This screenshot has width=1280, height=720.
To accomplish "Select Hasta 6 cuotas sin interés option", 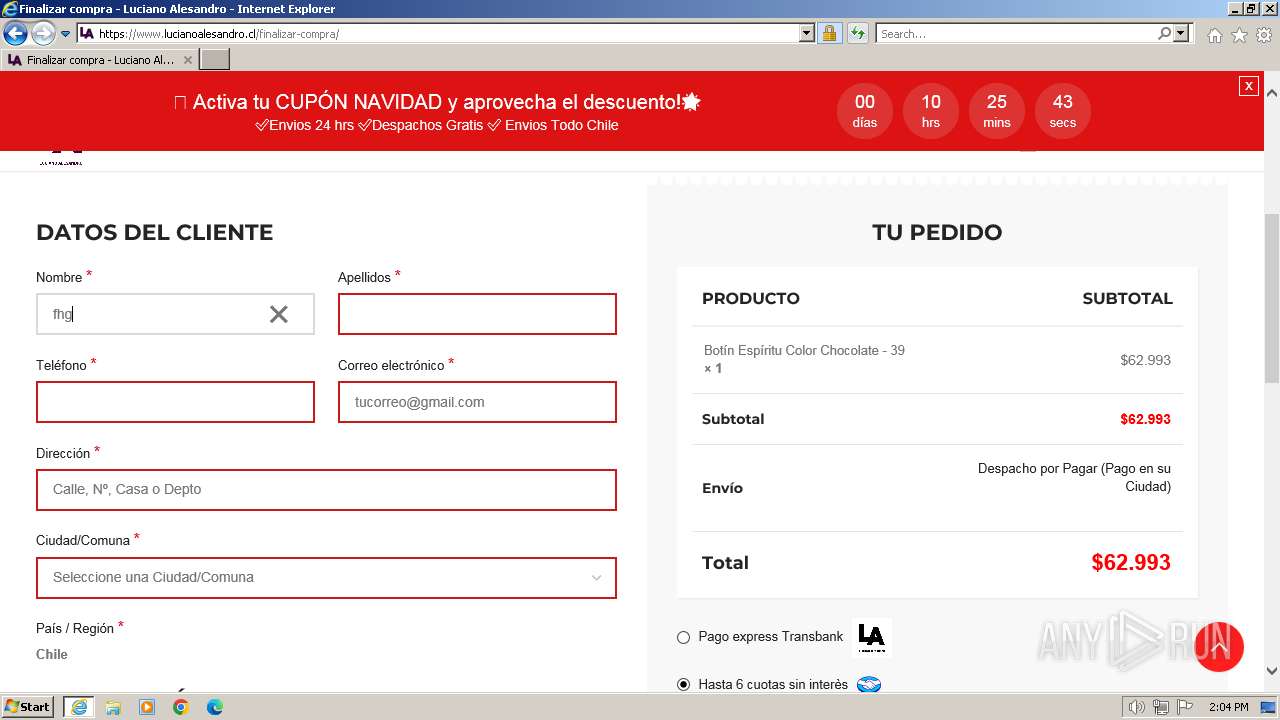I will coord(683,685).
